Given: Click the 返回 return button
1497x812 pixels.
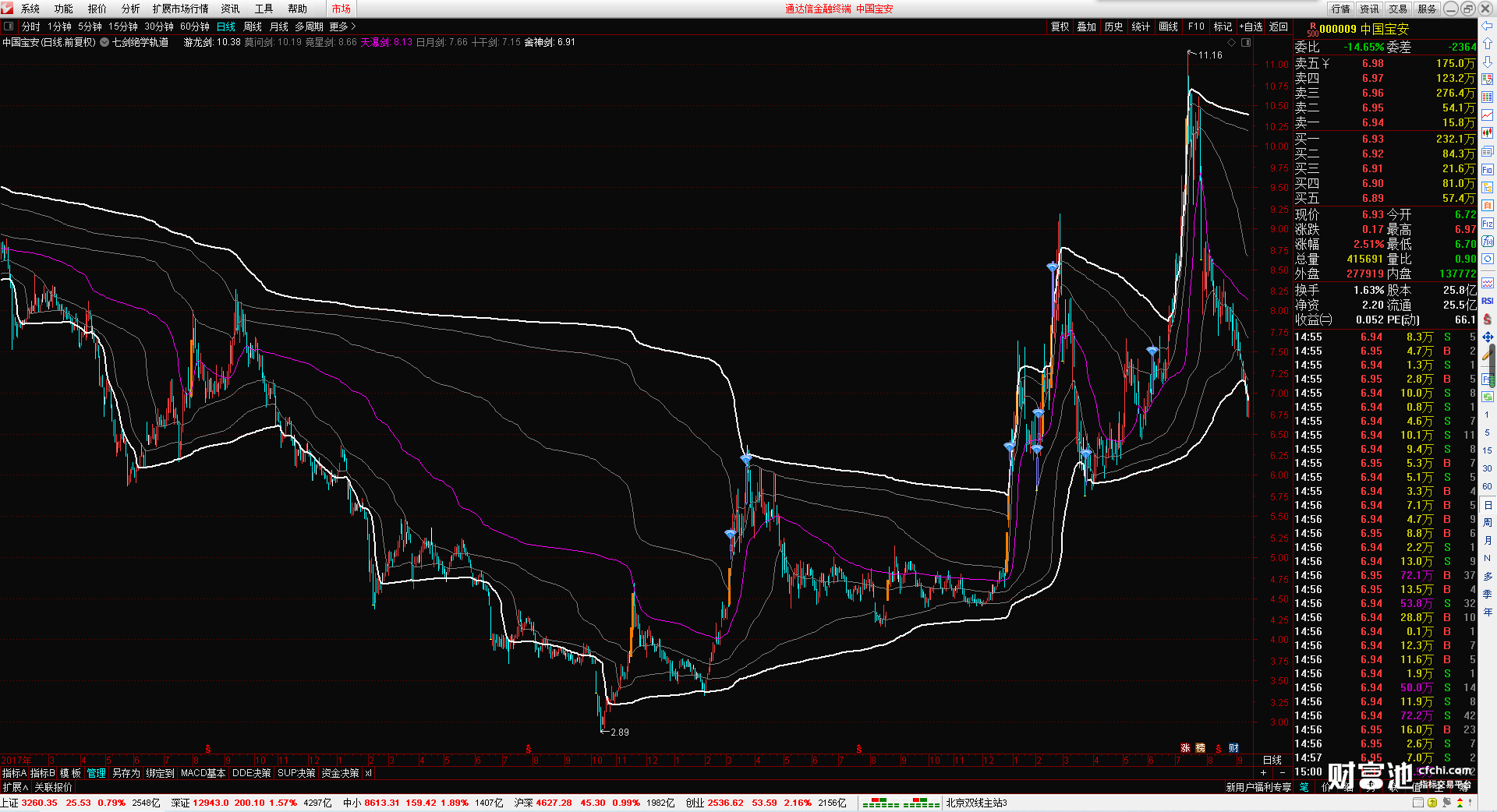Looking at the screenshot, I should [1279, 26].
